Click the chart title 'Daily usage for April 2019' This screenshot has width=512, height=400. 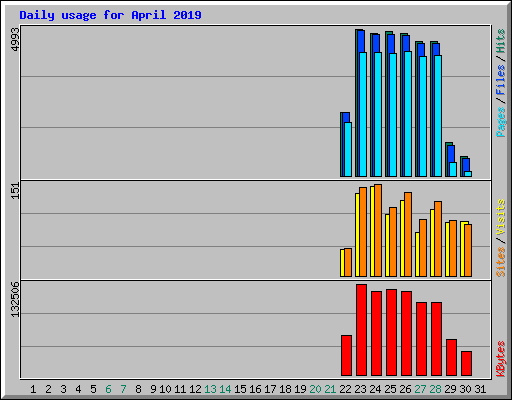tap(110, 15)
